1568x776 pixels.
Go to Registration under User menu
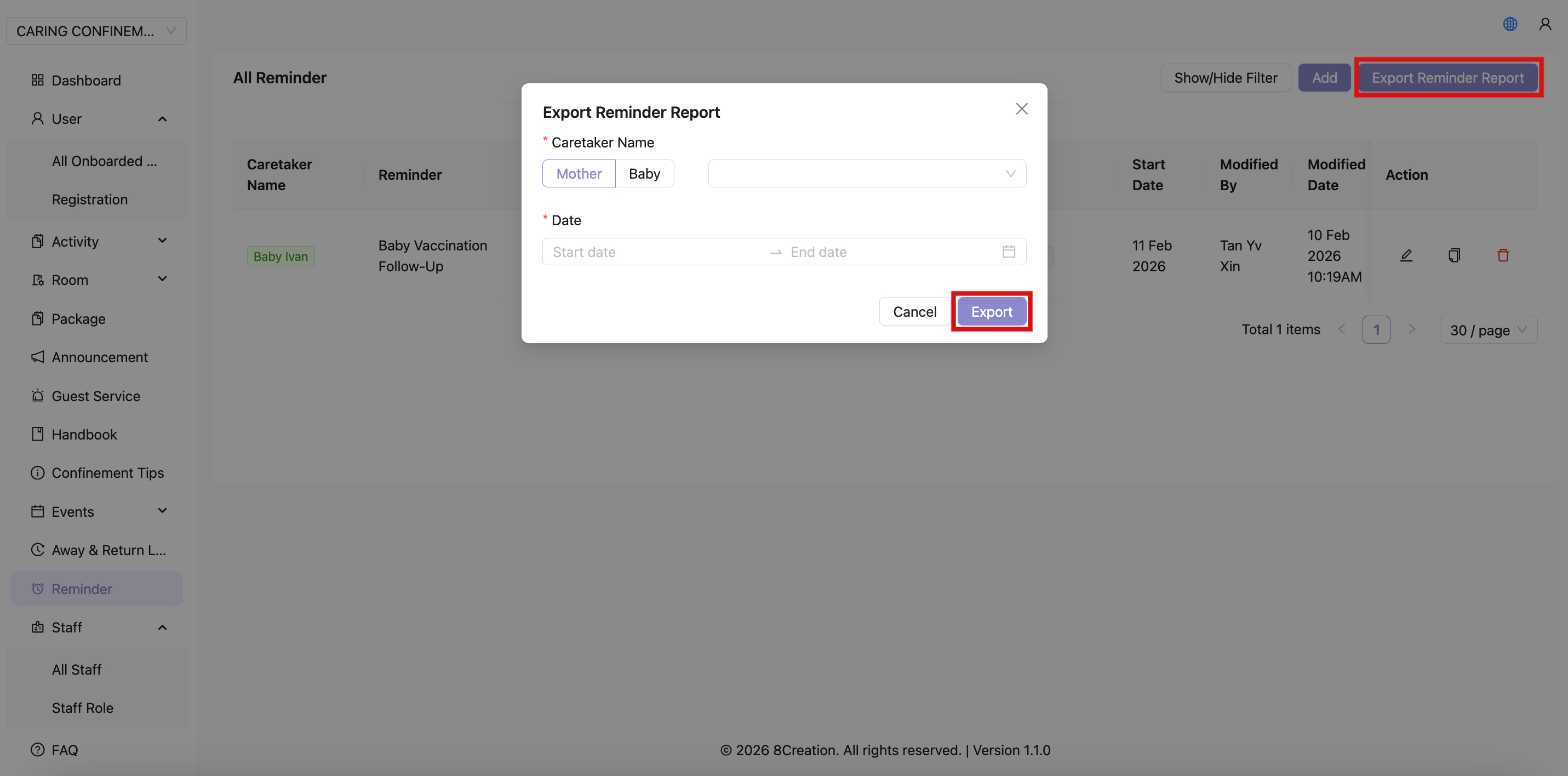pyautogui.click(x=89, y=199)
